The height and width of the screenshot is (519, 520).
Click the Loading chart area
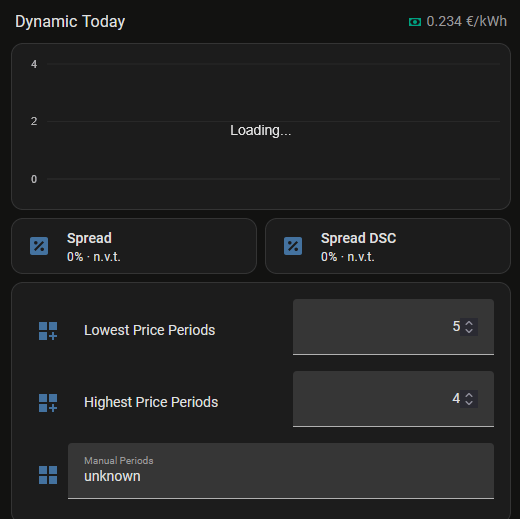(x=261, y=126)
